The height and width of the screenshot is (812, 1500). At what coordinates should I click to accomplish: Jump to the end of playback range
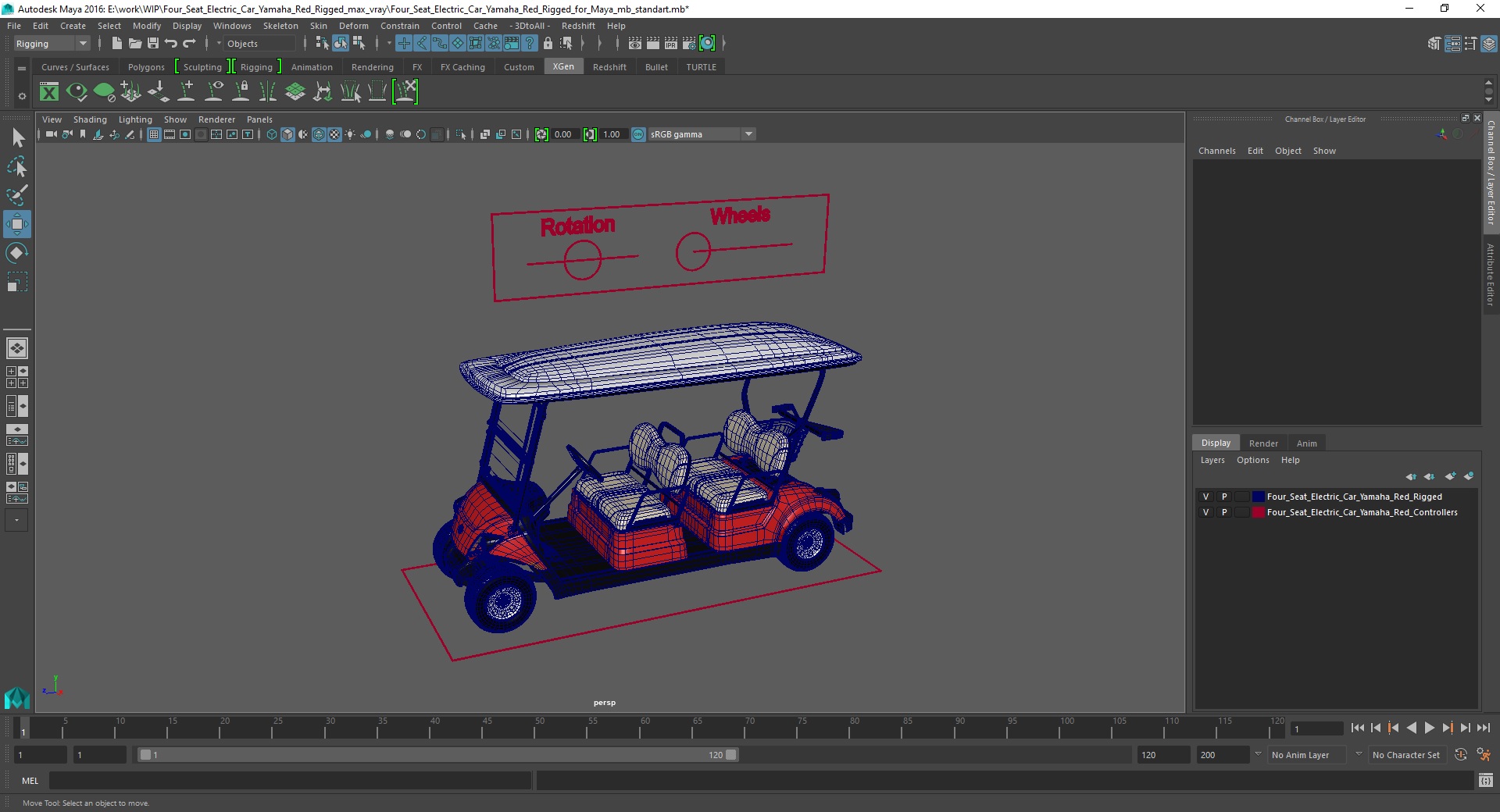[1484, 728]
